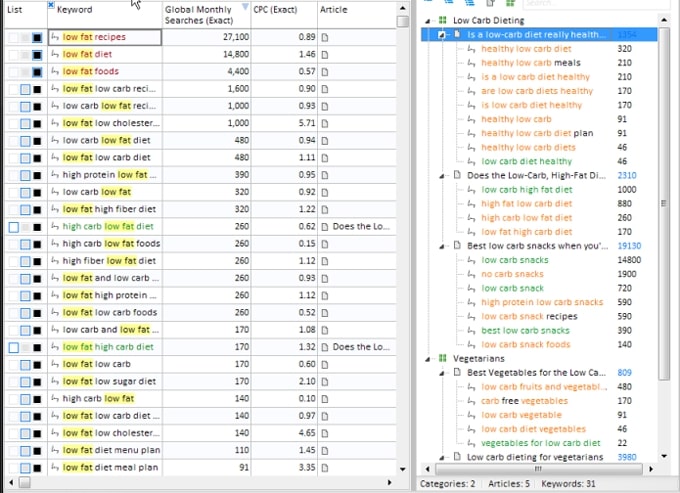Click the blue 809 search total
The width and height of the screenshot is (680, 493).
[624, 372]
